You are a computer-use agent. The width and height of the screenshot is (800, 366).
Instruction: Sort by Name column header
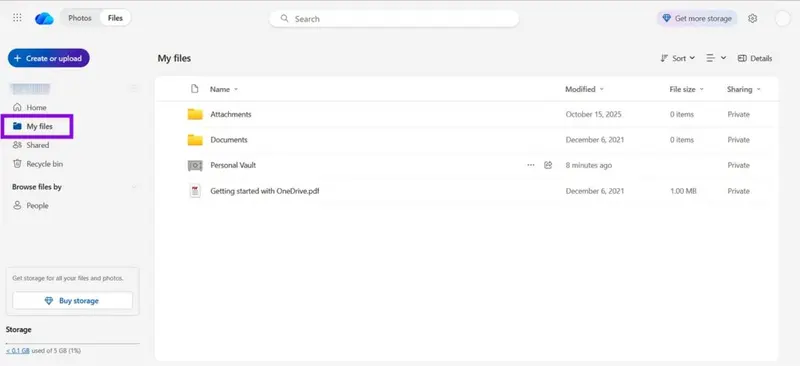(x=224, y=89)
